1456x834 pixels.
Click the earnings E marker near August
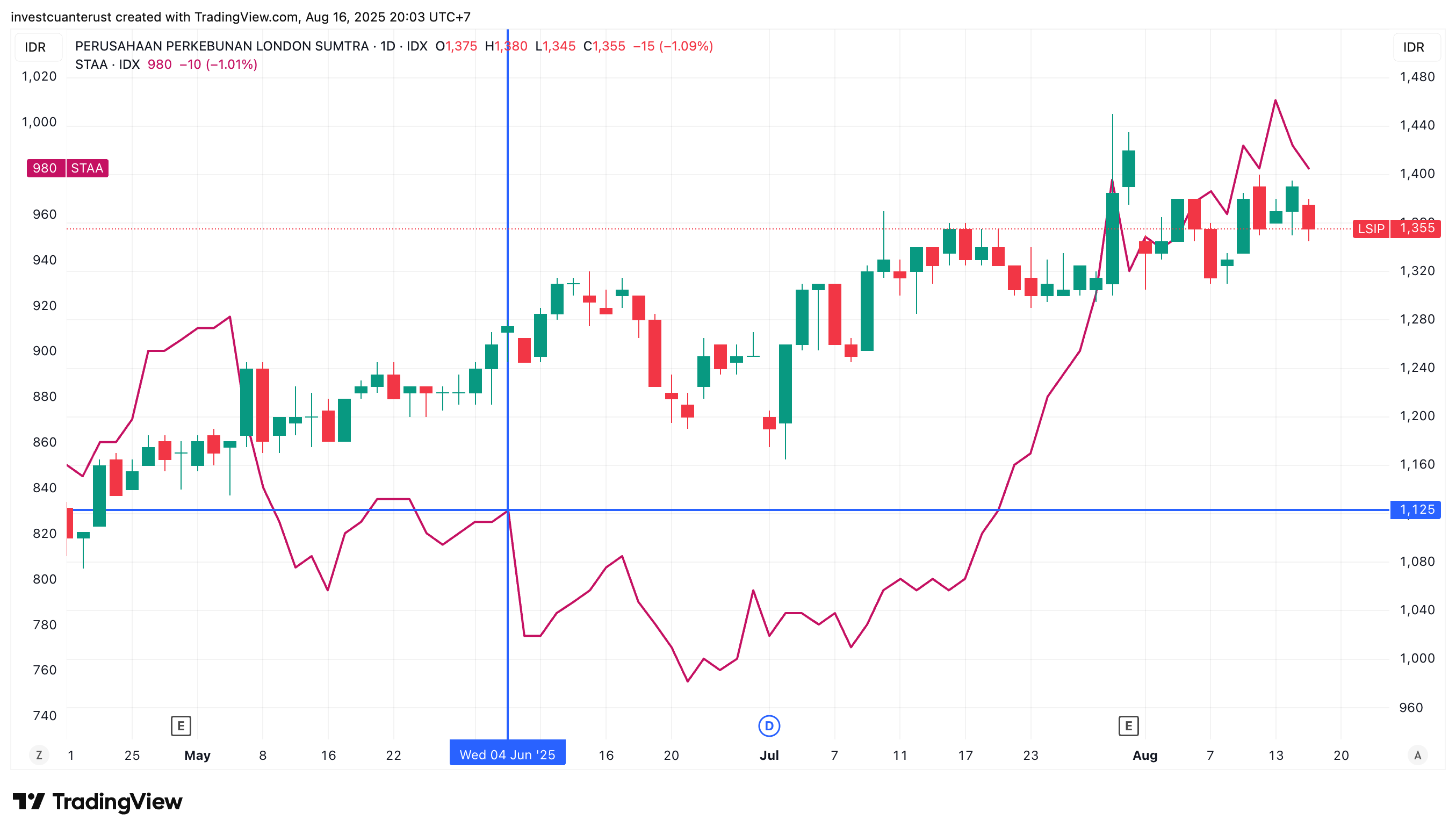[x=1128, y=726]
